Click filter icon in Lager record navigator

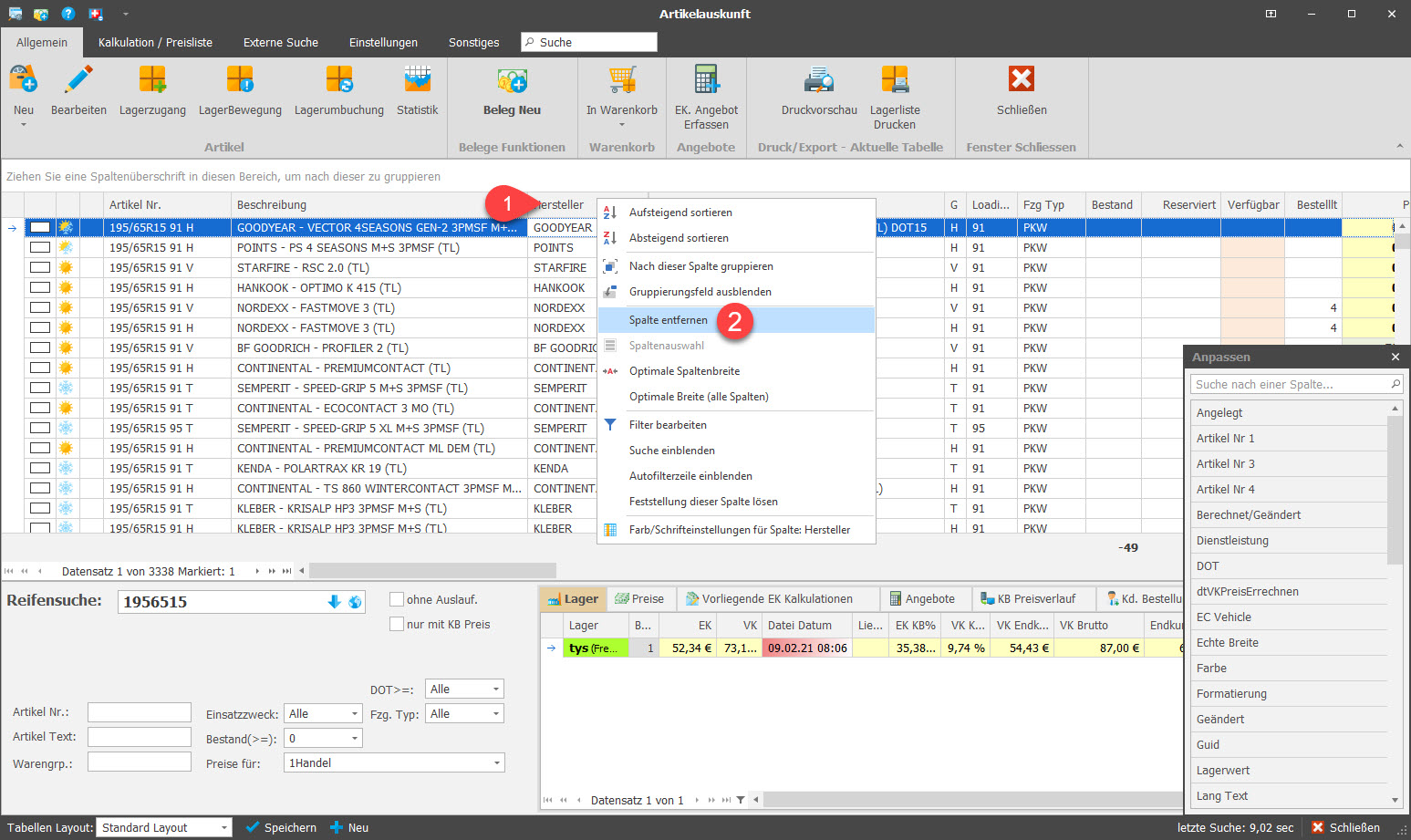click(741, 800)
